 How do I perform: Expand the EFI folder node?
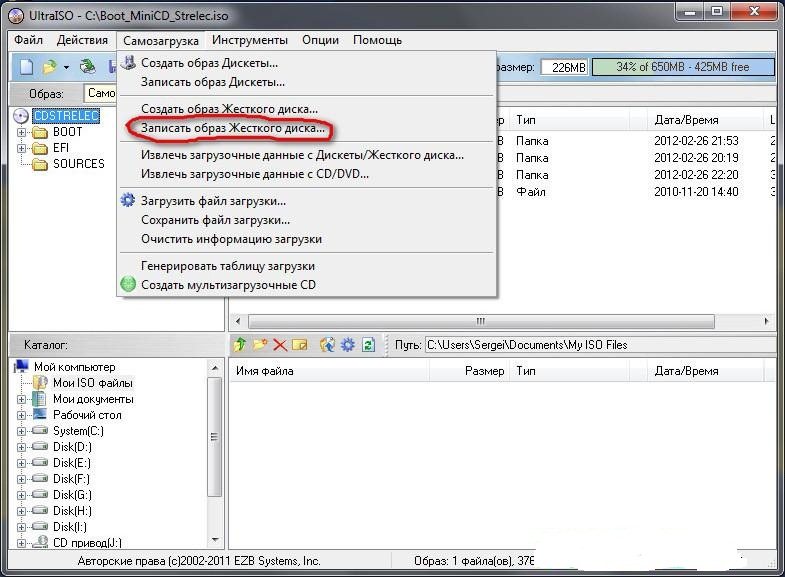click(23, 148)
